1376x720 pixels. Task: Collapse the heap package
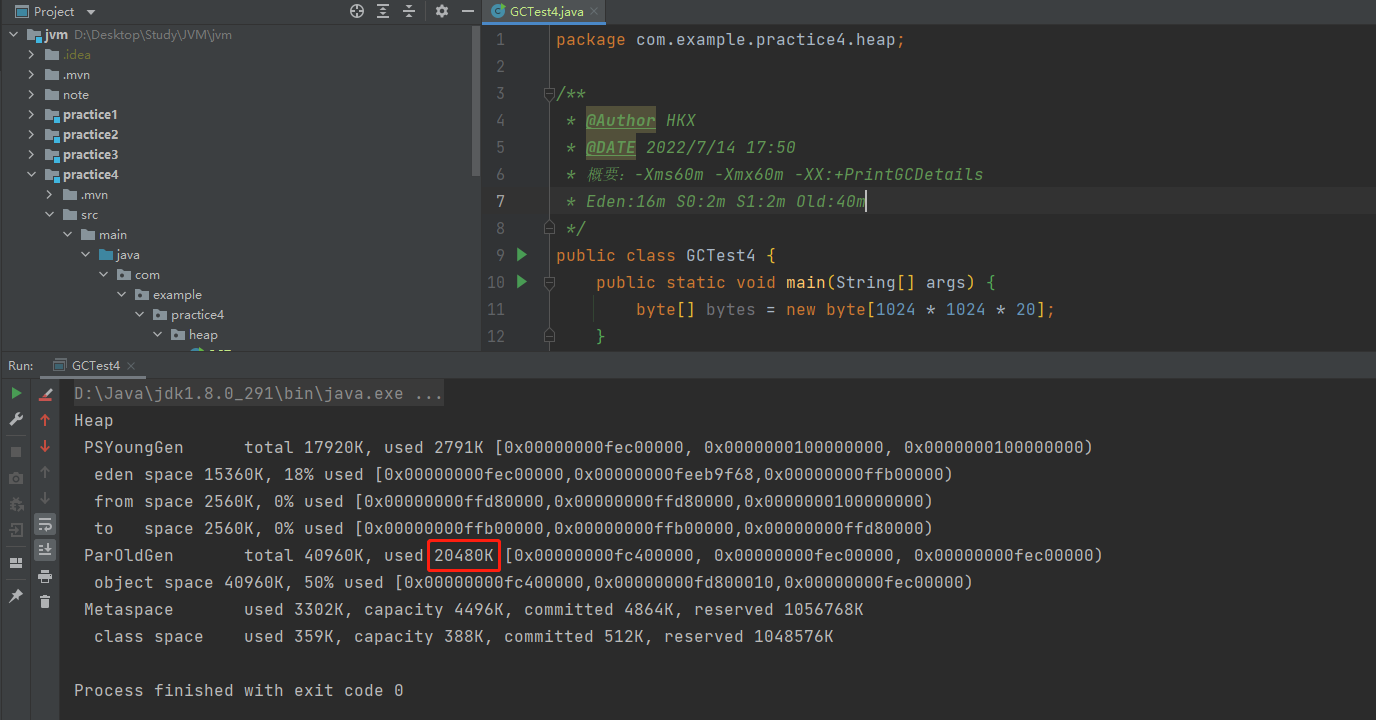point(158,335)
